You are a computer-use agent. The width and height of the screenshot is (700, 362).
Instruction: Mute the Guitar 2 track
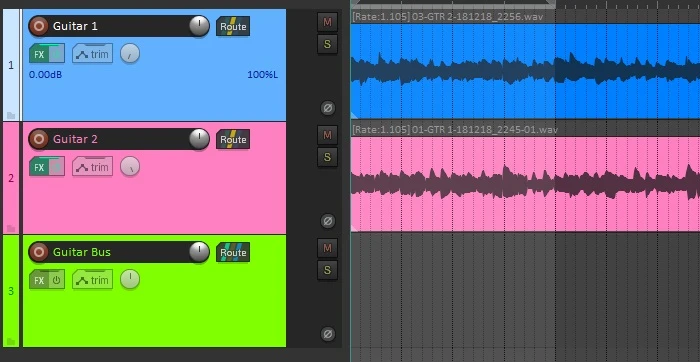327,135
